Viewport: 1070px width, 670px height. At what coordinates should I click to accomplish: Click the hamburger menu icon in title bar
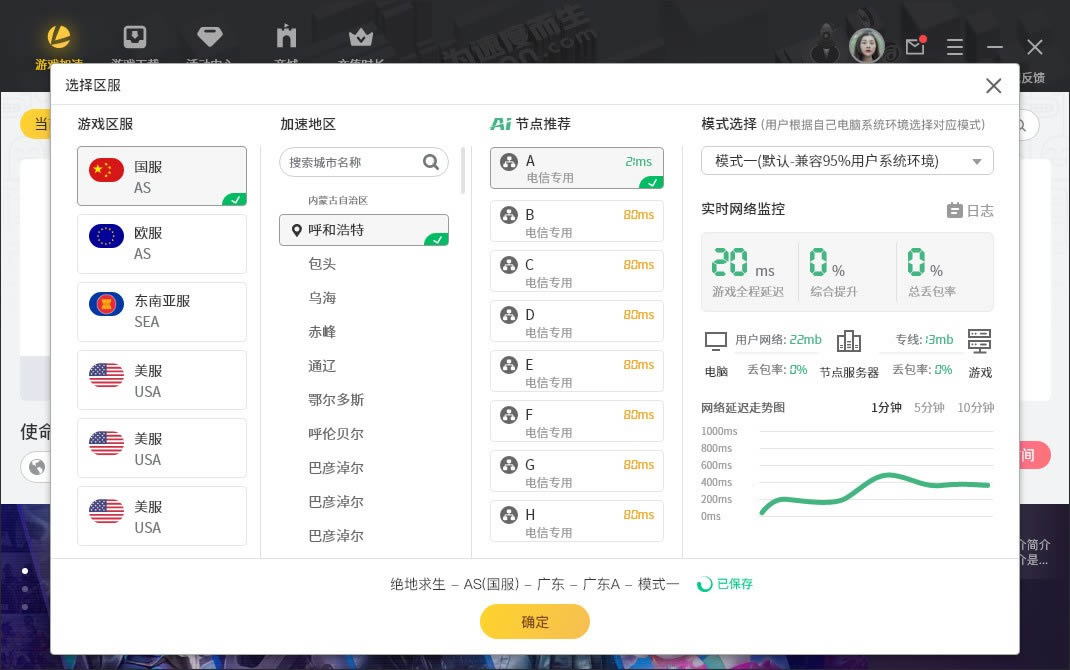(x=955, y=47)
